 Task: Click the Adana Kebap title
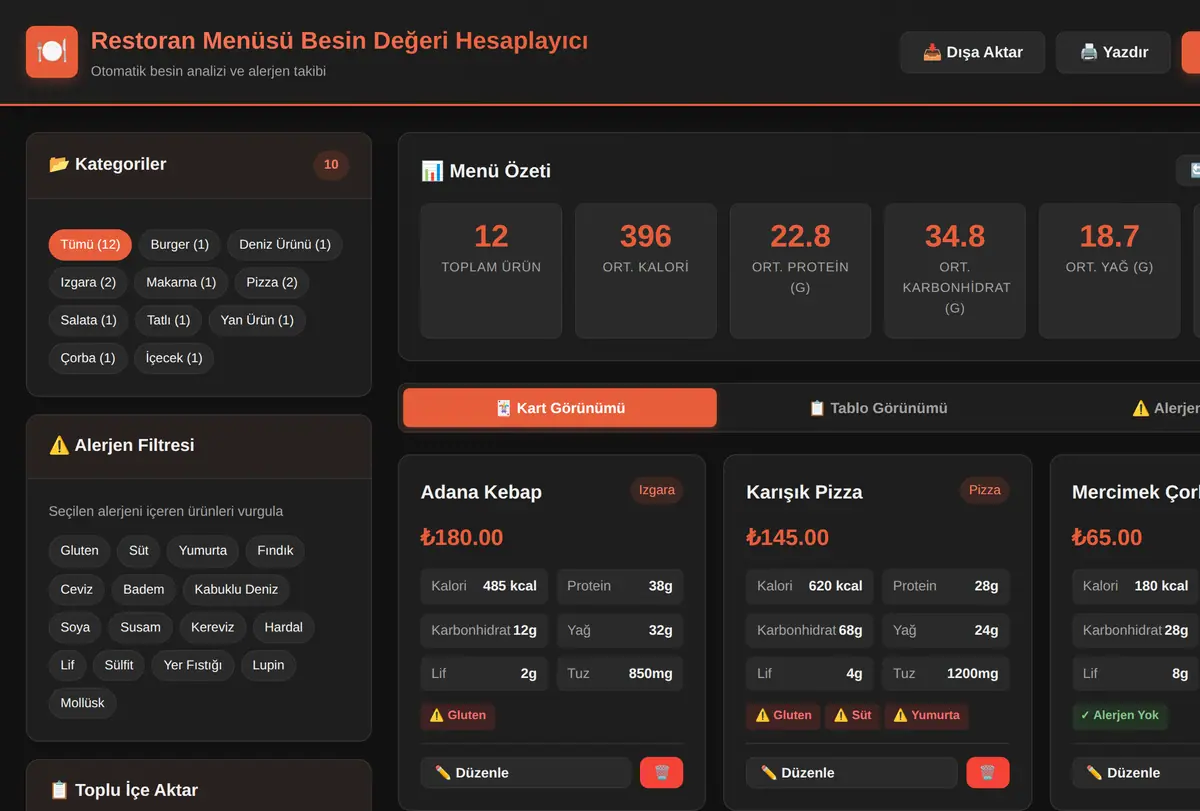coord(481,492)
